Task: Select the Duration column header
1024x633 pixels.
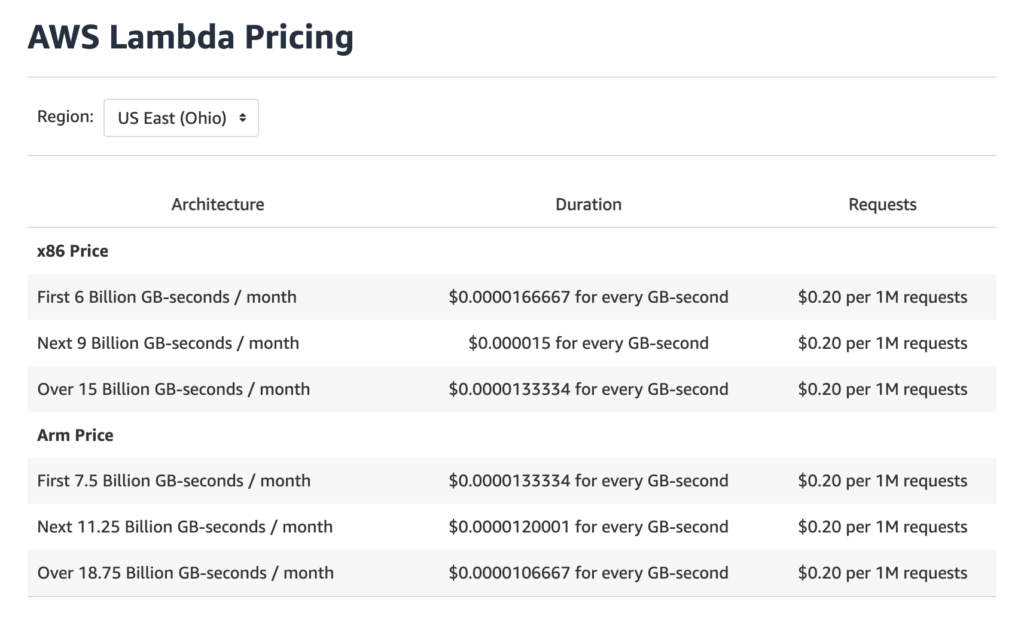Action: point(589,204)
